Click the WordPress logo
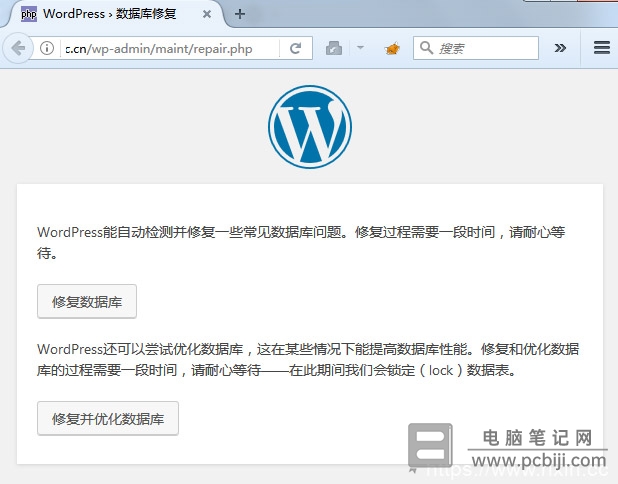The height and width of the screenshot is (484, 618). pos(310,127)
